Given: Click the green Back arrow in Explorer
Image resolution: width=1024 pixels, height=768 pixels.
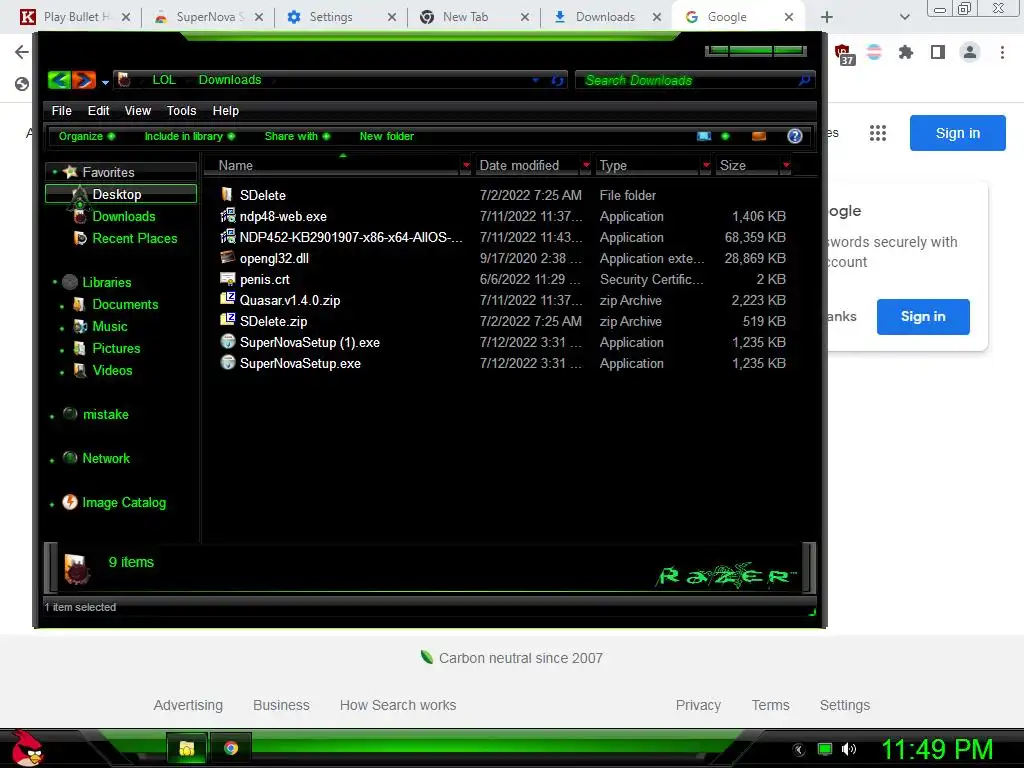Looking at the screenshot, I should point(59,80).
